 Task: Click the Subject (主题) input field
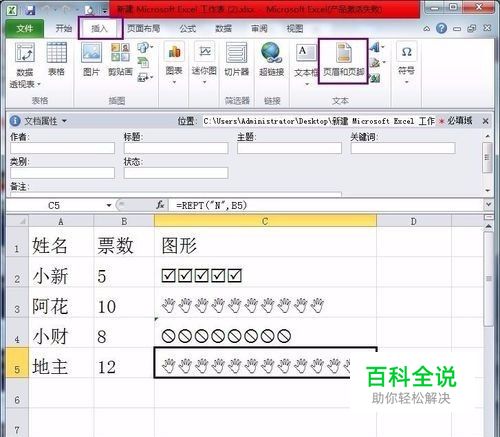click(x=289, y=148)
